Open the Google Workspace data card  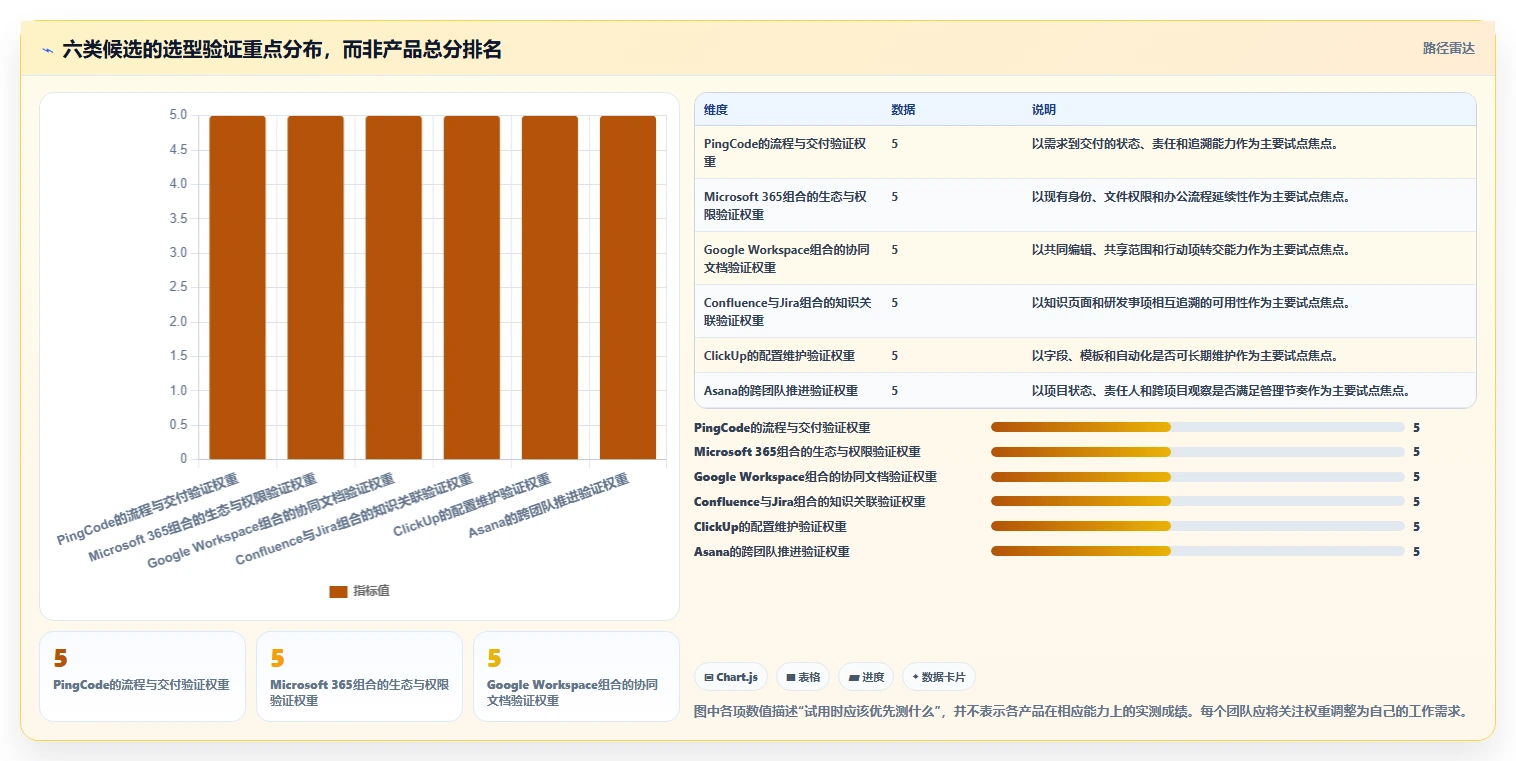576,676
